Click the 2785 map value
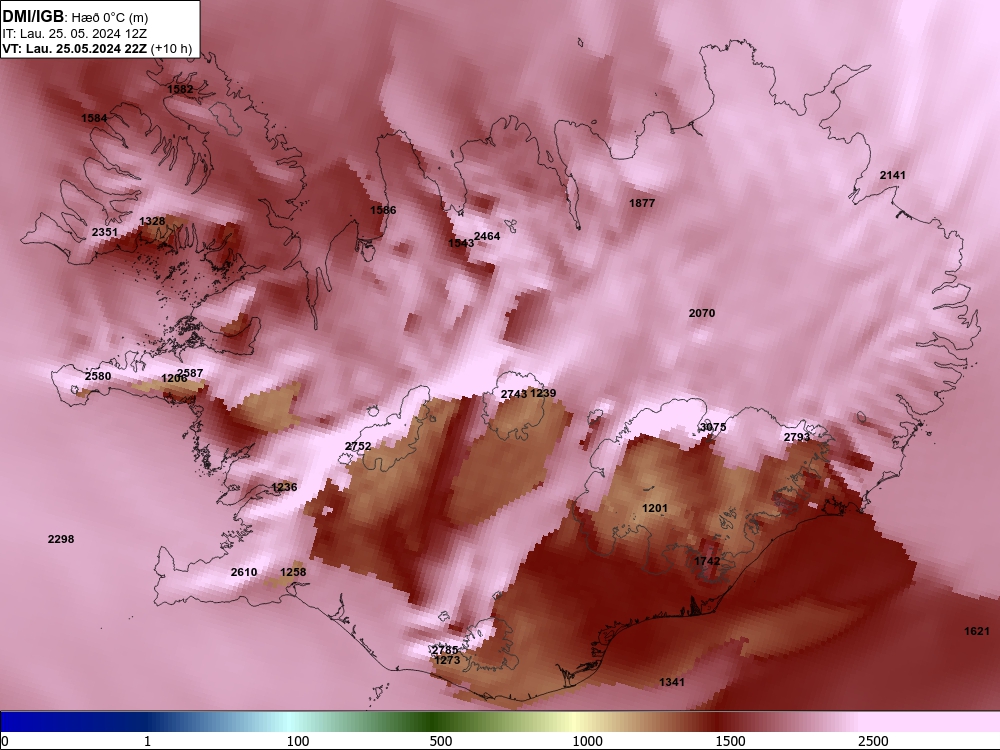The height and width of the screenshot is (750, 1000). pyautogui.click(x=445, y=650)
